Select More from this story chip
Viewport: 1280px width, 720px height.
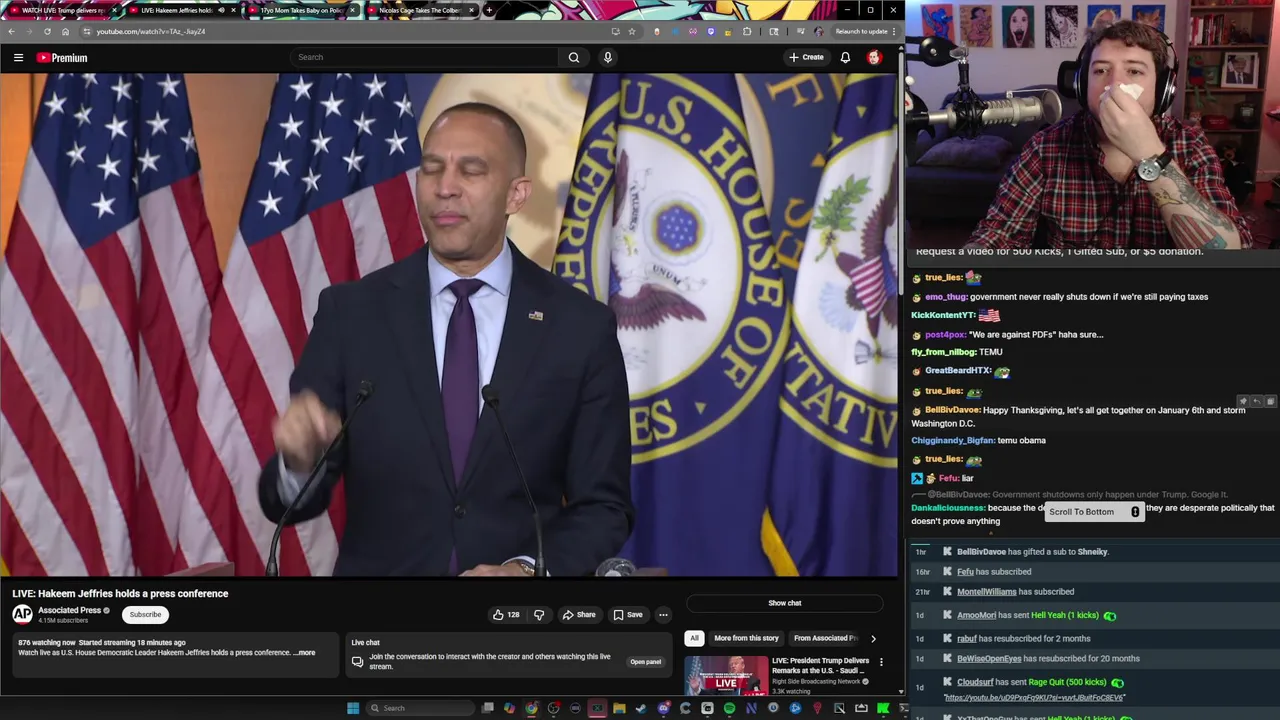coord(746,638)
